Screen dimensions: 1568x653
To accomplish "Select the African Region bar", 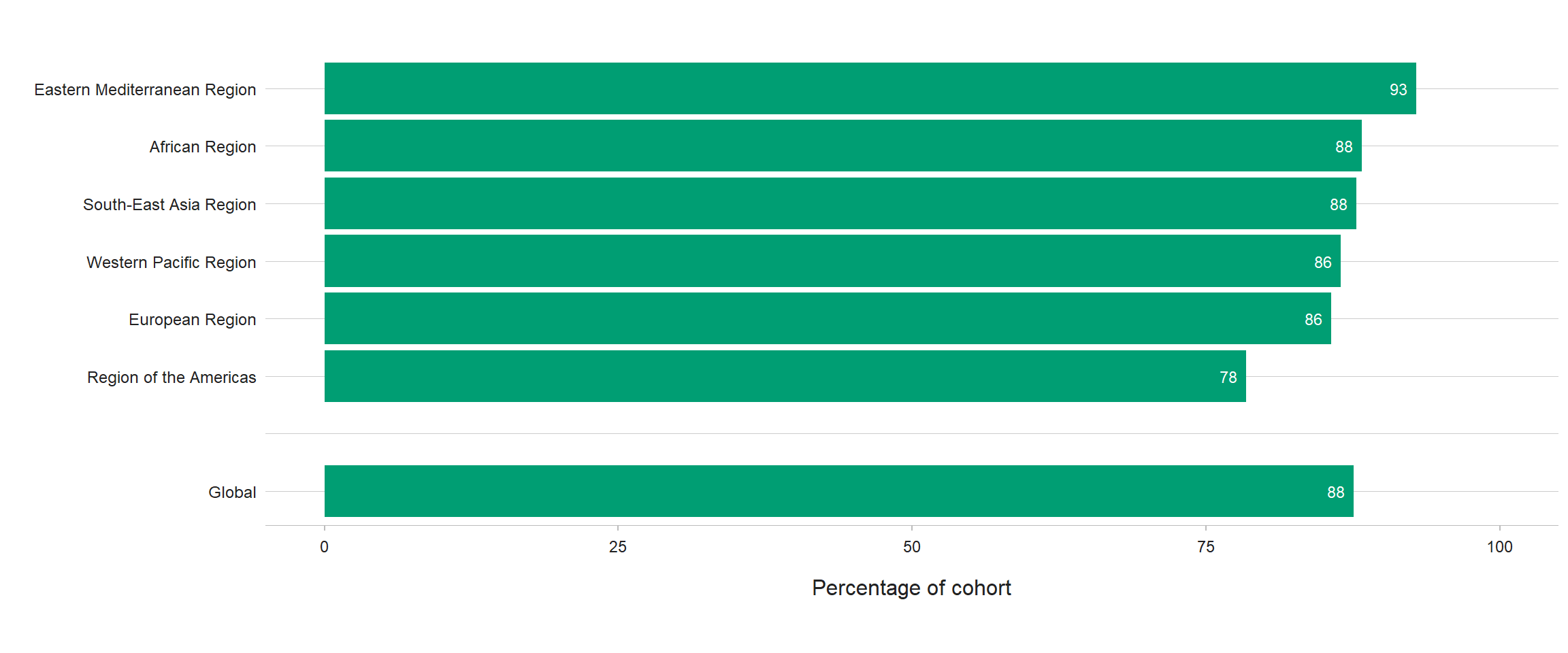I will pos(843,146).
